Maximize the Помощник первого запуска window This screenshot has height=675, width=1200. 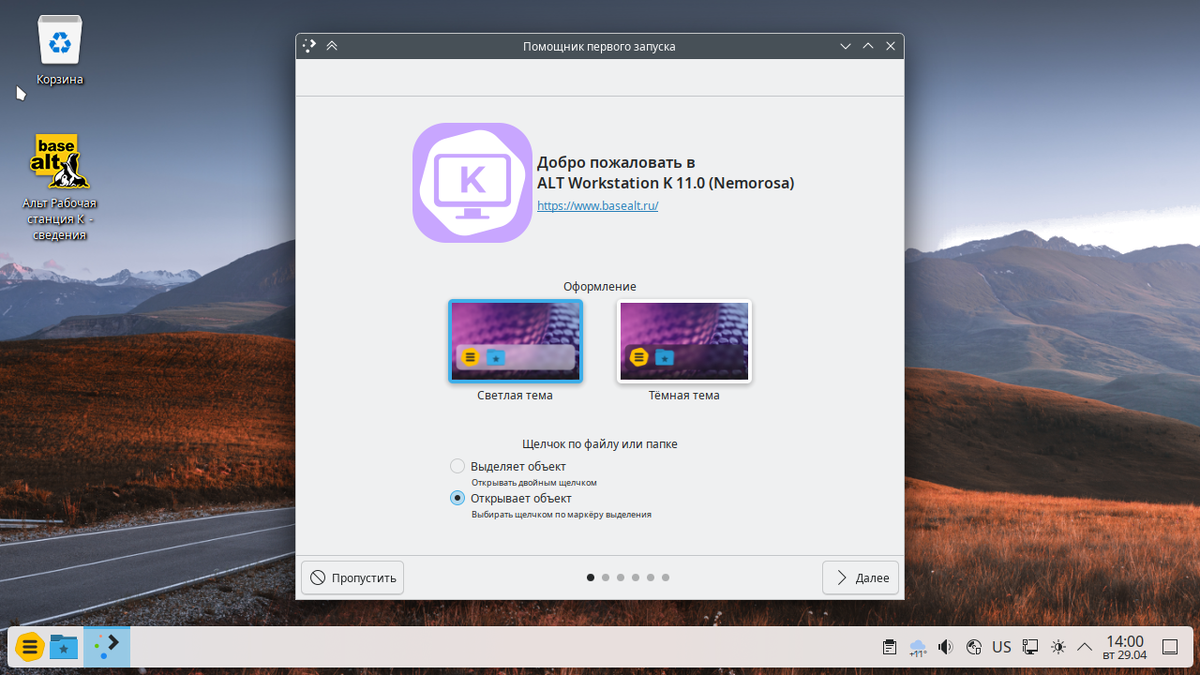coord(868,46)
